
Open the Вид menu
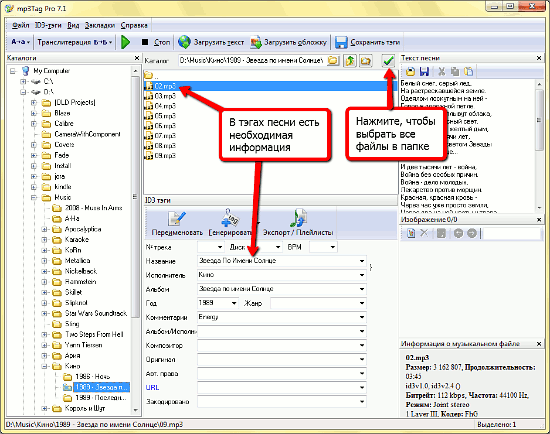click(73, 25)
